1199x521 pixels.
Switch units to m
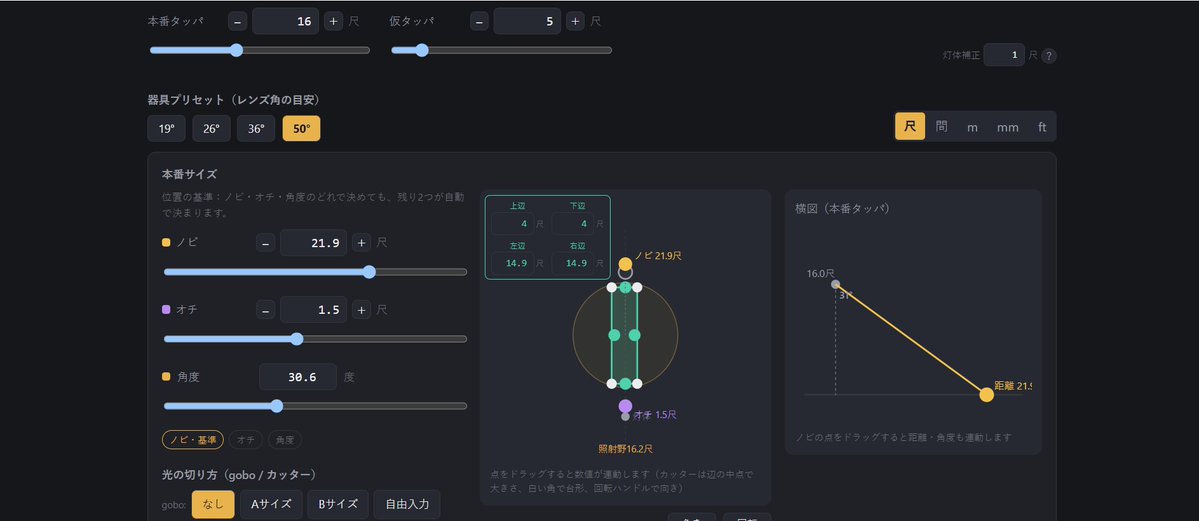click(973, 127)
